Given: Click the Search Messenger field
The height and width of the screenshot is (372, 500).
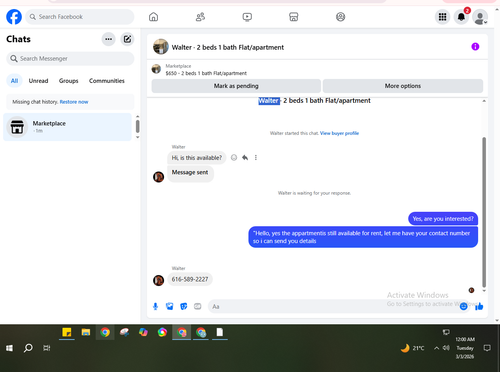Looking at the screenshot, I should (70, 59).
